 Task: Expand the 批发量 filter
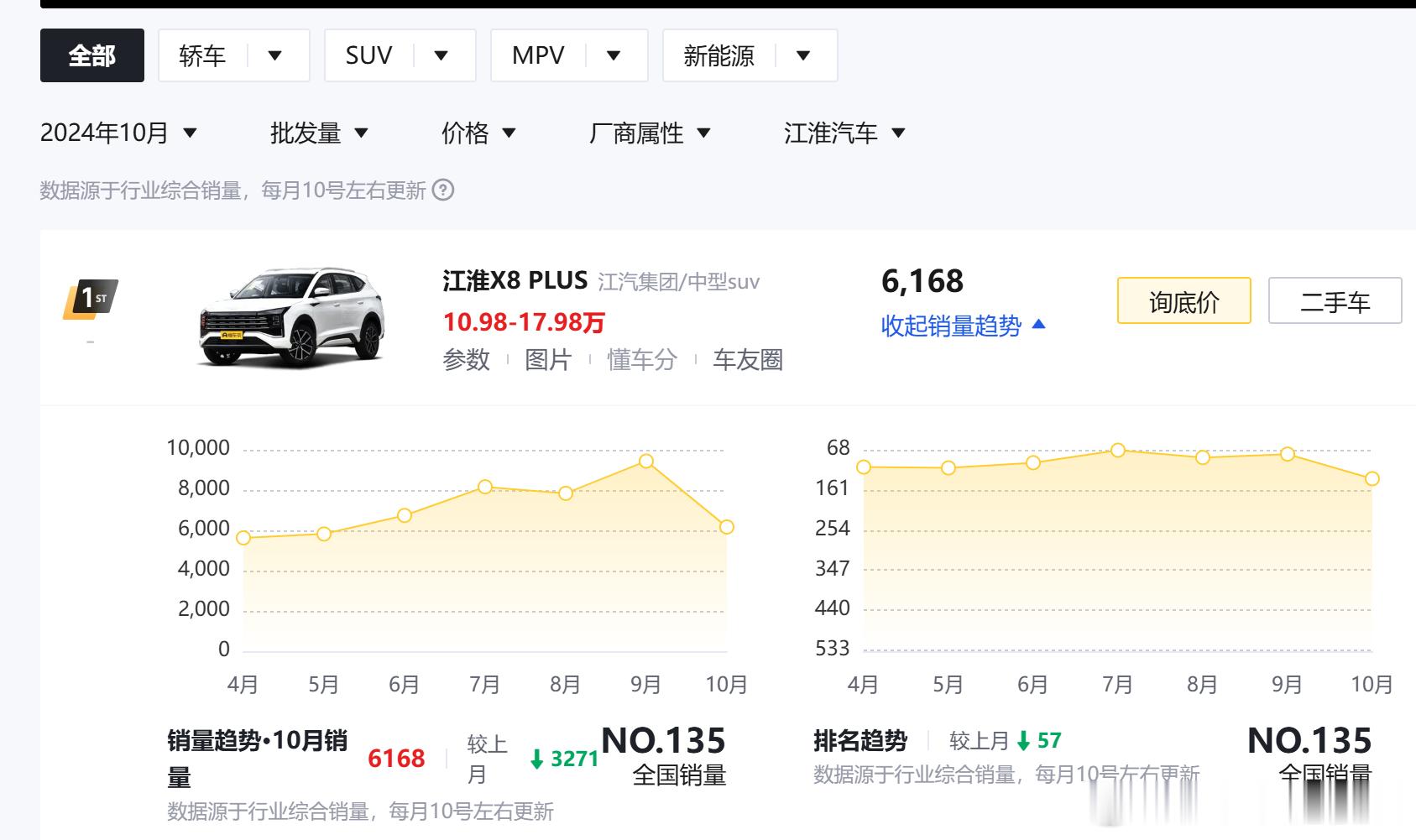click(320, 133)
